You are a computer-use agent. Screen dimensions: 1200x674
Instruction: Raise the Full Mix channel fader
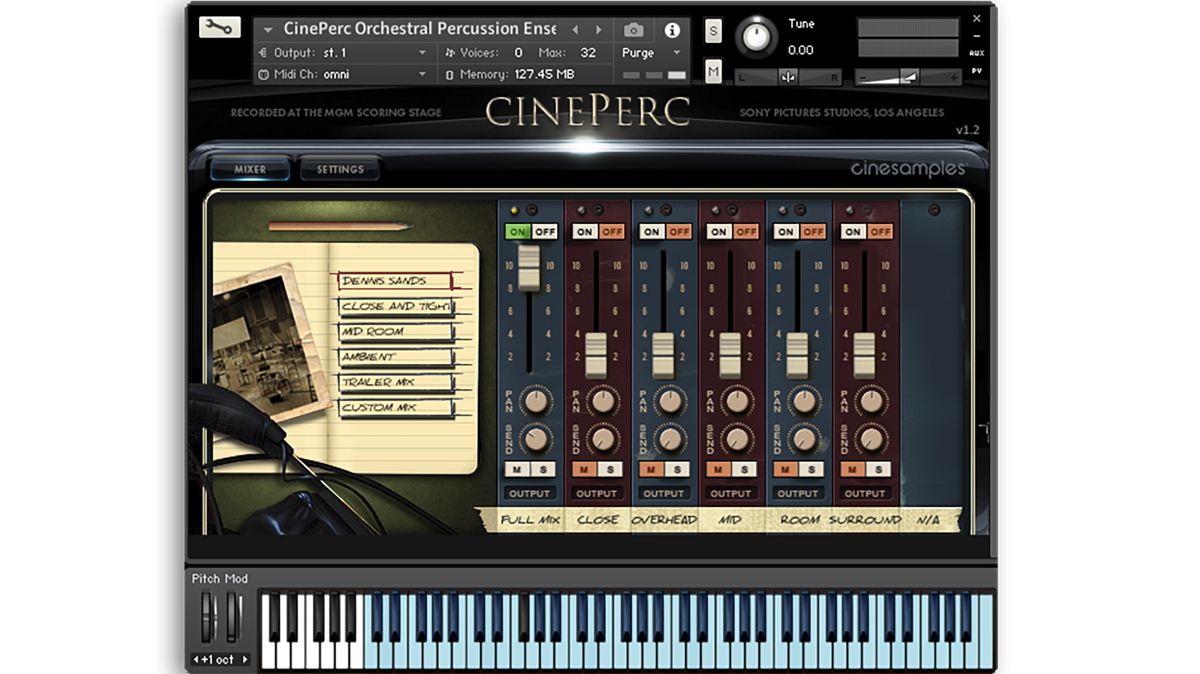(530, 270)
